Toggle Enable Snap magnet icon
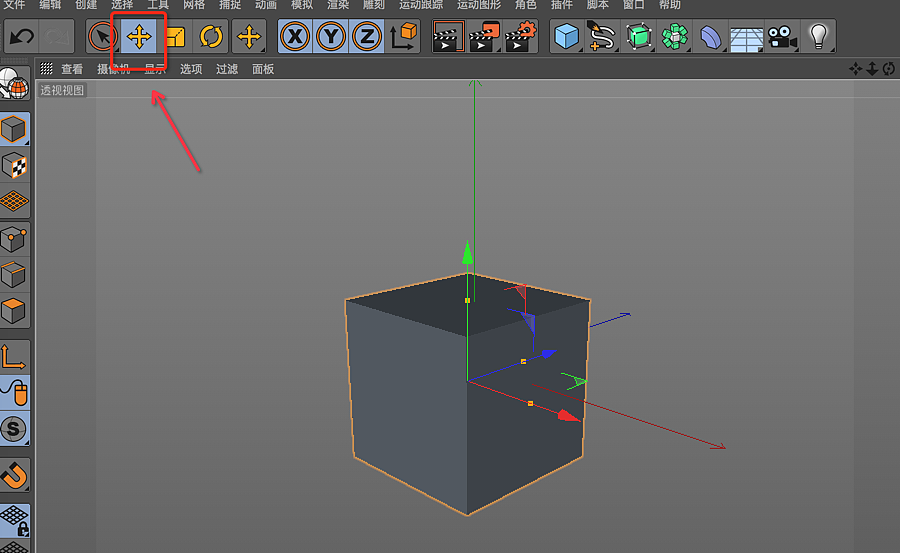Viewport: 900px width, 553px height. [x=14, y=475]
